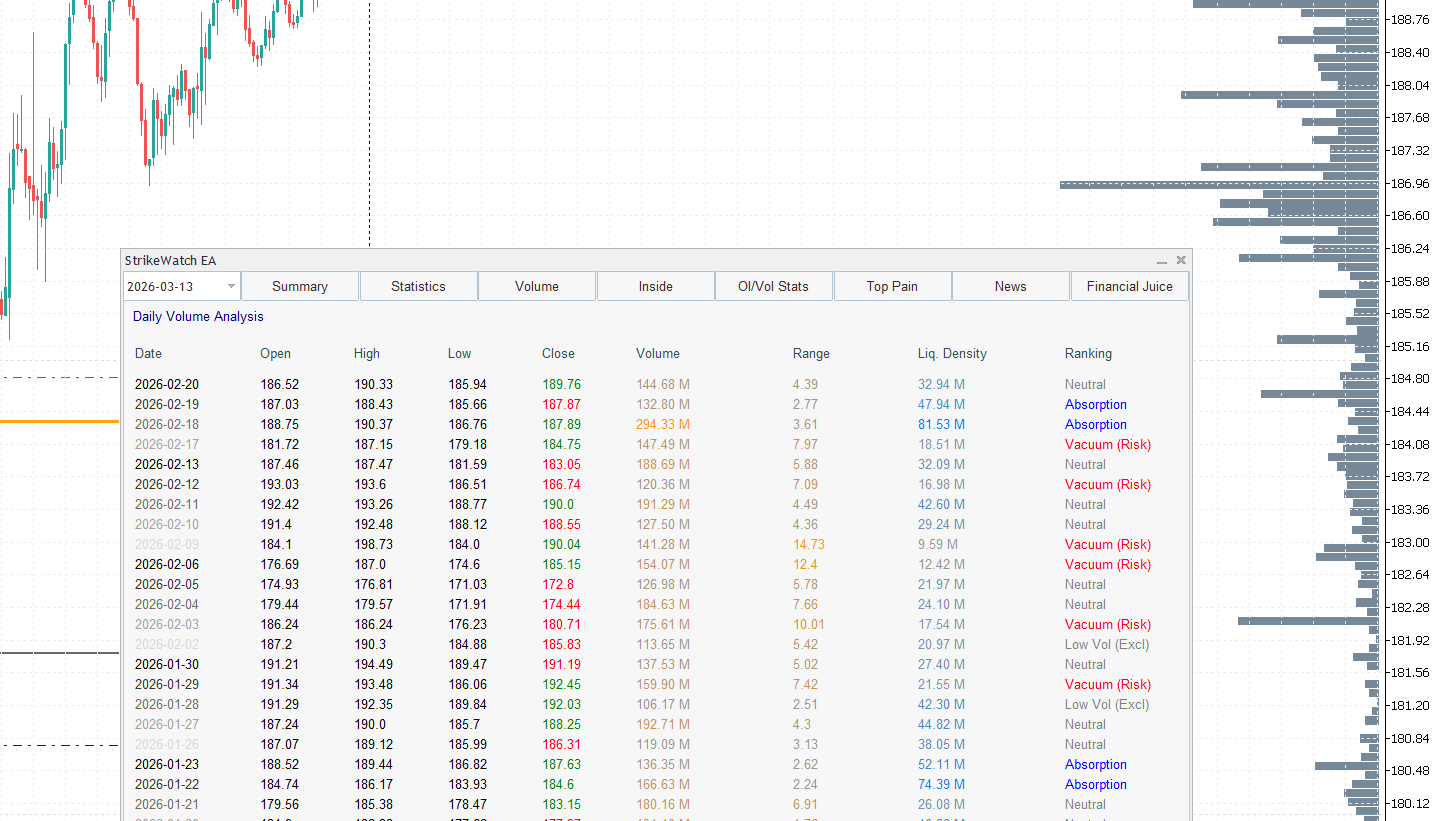Open the Inside tab
The image size is (1439, 821).
pos(655,286)
